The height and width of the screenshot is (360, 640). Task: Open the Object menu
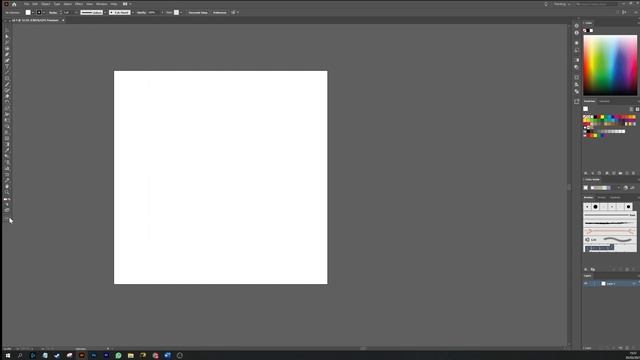coord(46,4)
